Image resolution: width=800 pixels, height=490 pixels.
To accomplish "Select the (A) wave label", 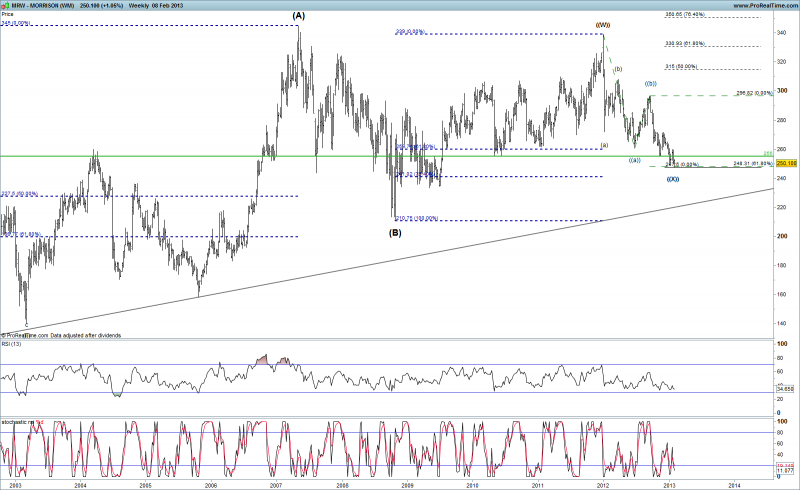I will 299,16.
